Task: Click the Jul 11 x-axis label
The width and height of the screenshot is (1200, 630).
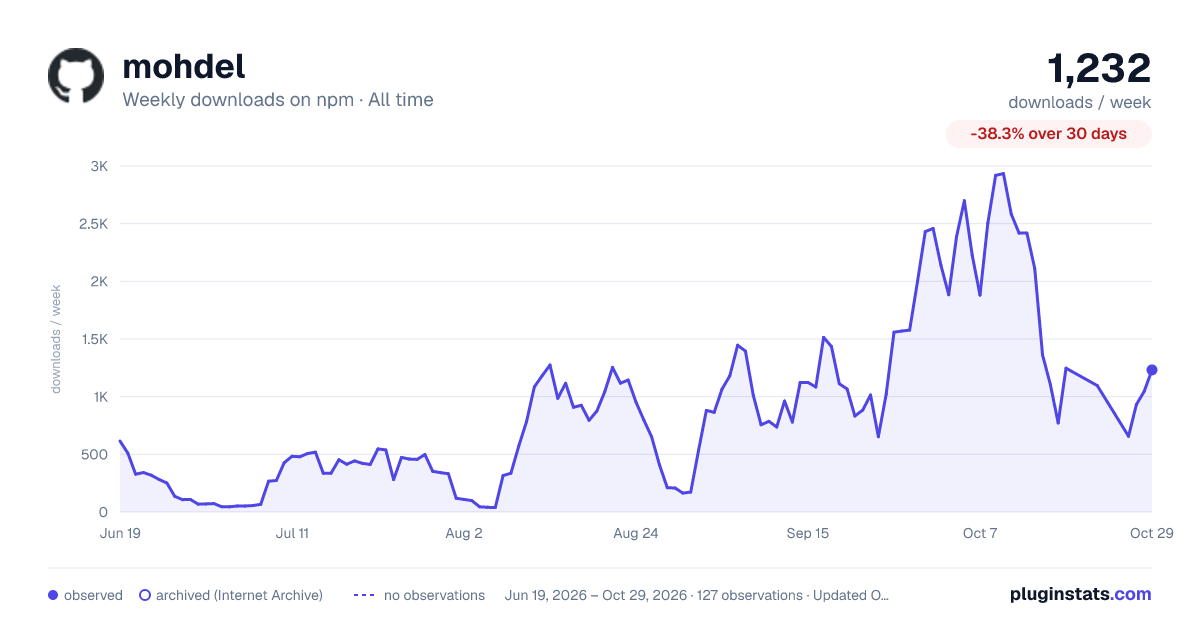Action: [292, 533]
